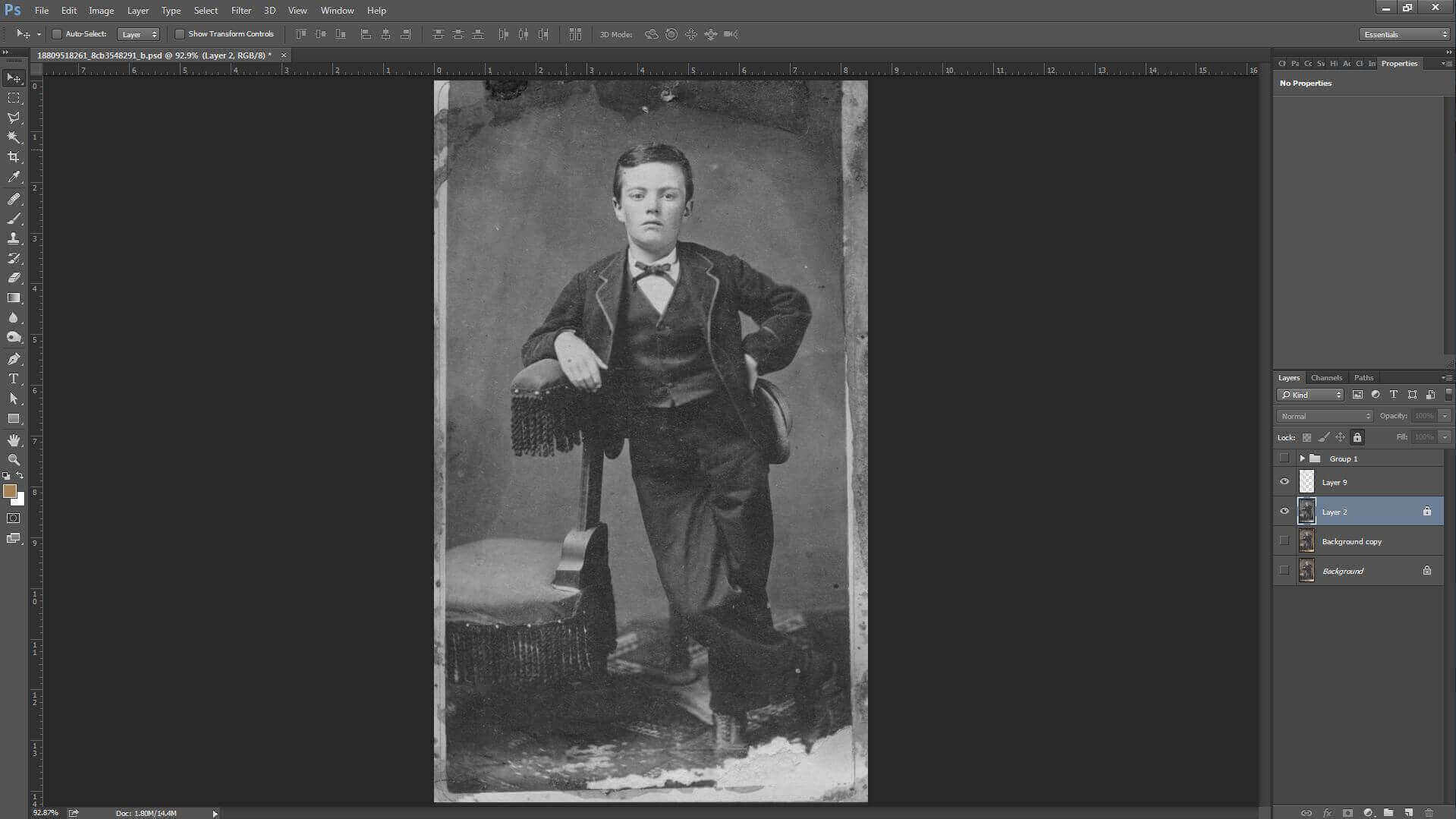Toggle Lock transparent pixels

coord(1307,437)
